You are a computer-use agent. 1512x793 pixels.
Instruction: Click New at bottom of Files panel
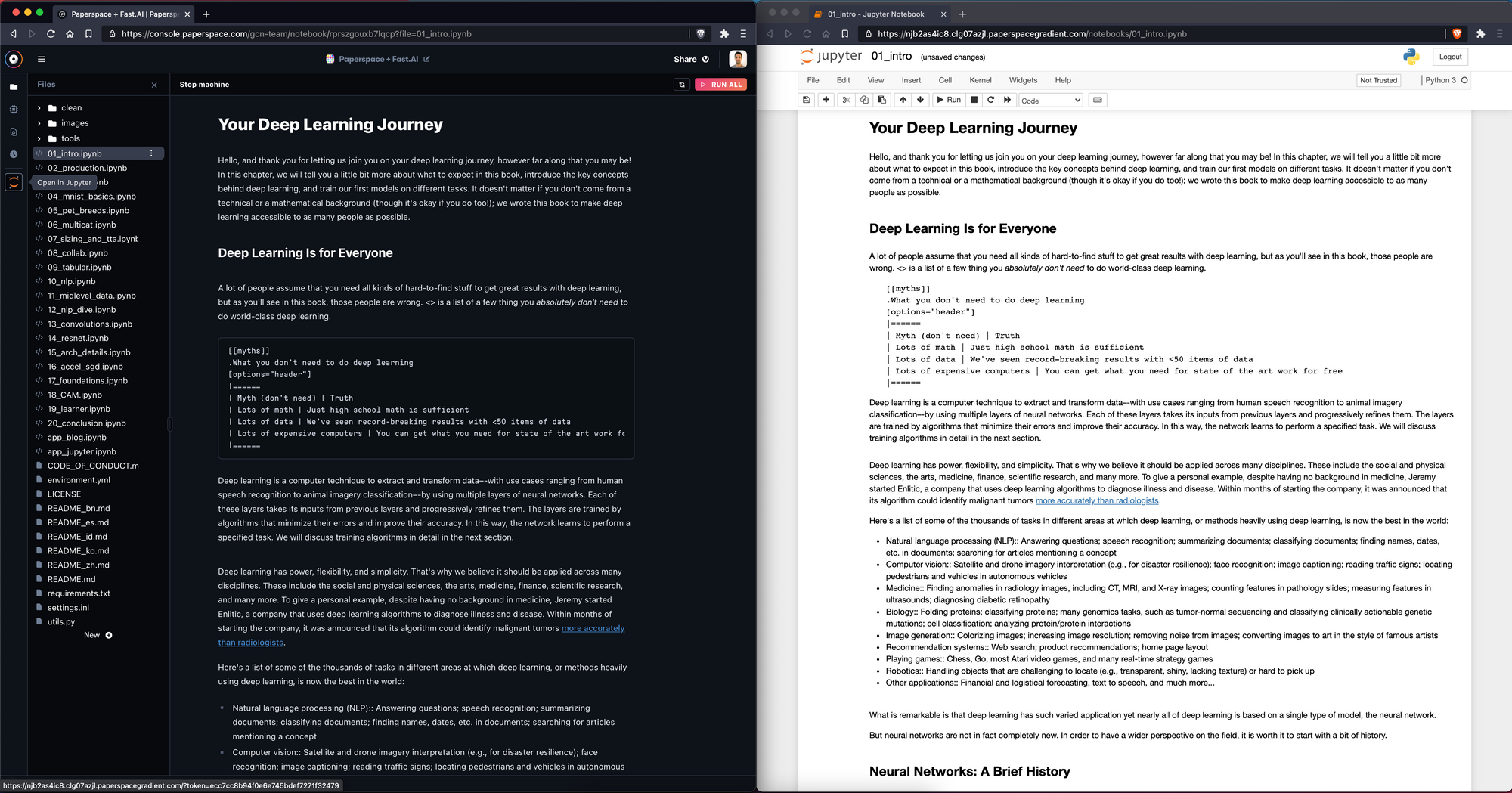pos(98,635)
